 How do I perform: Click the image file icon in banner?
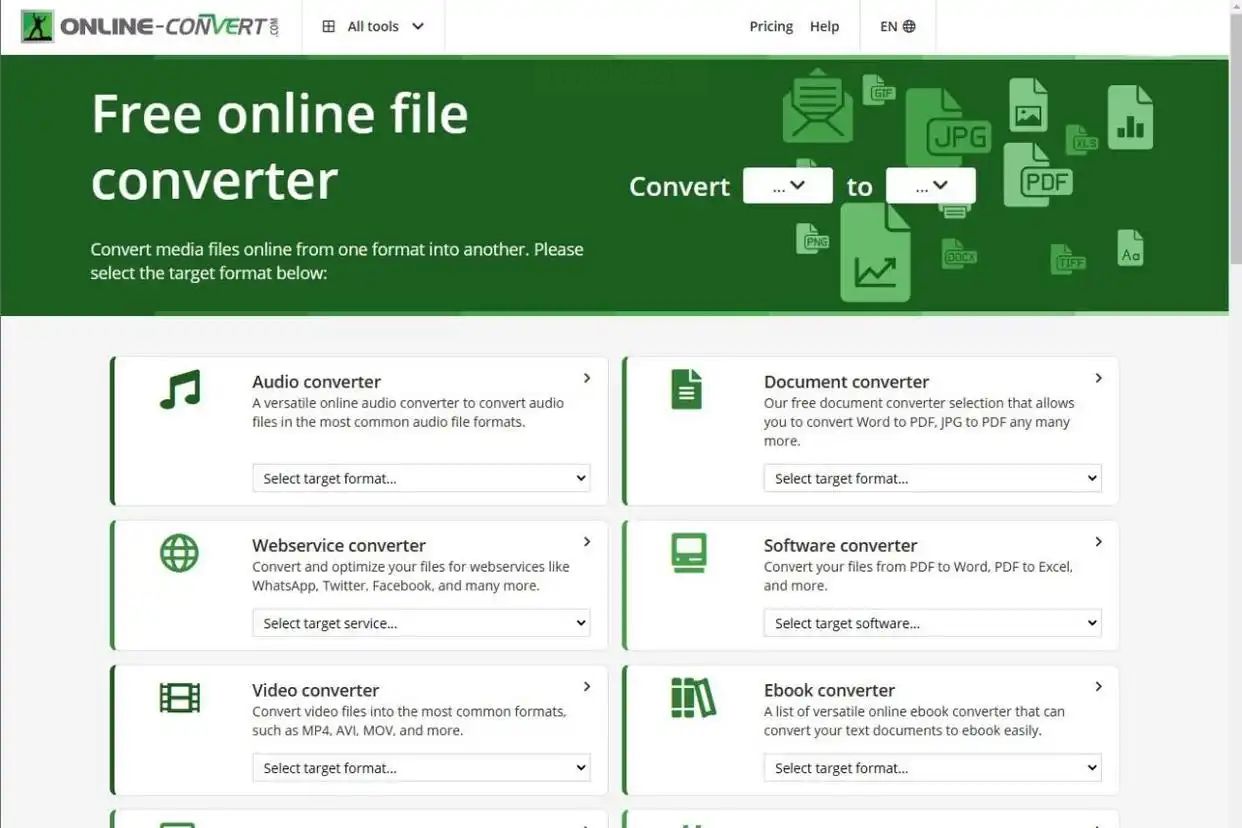[1028, 105]
